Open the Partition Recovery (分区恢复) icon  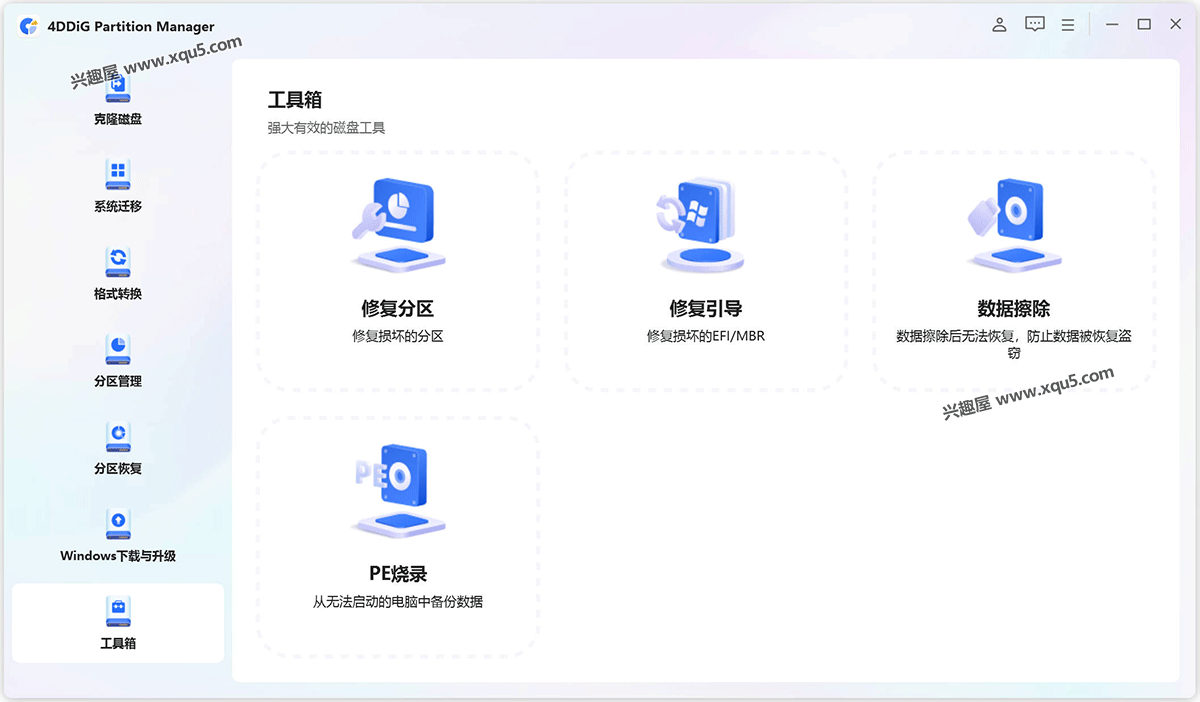(x=118, y=437)
